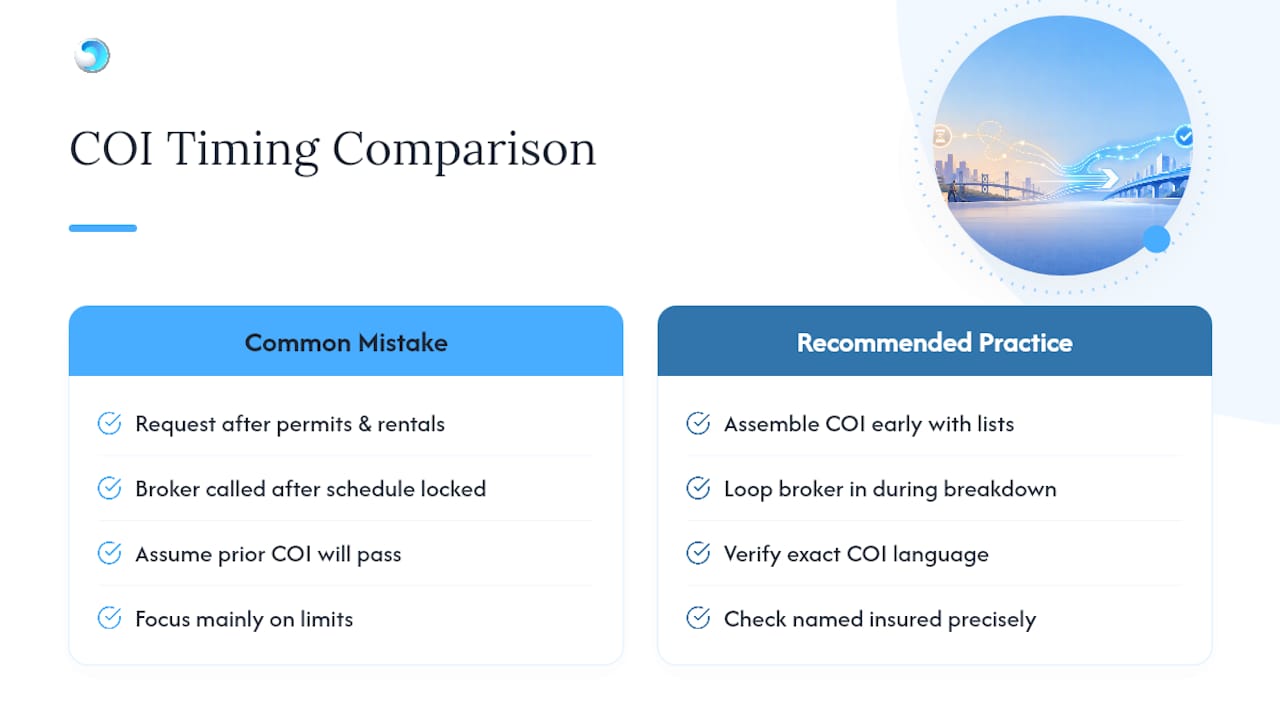Click check icon beside Verify exact COI language
This screenshot has height=720, width=1280.
pyautogui.click(x=698, y=554)
